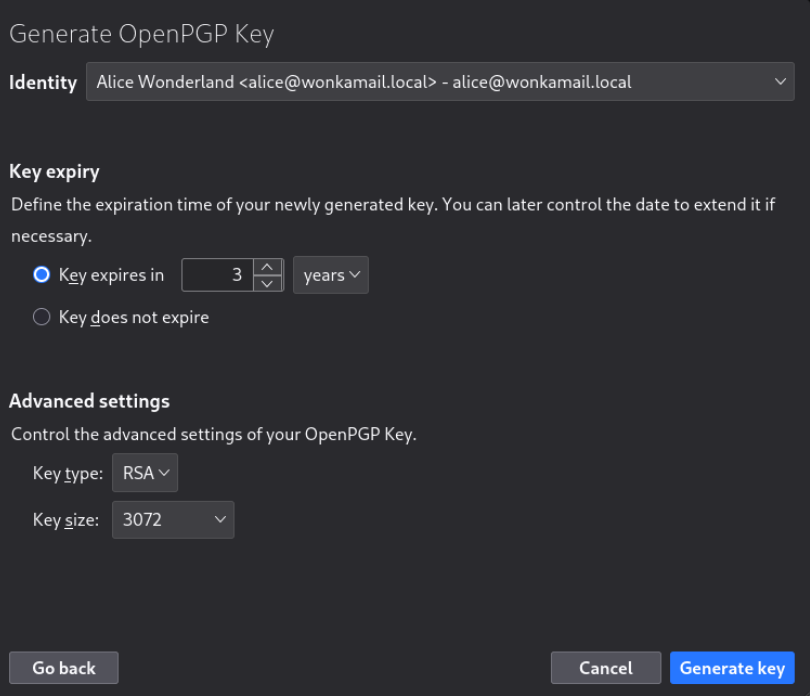This screenshot has height=696, width=810.
Task: Click the 'Control the advanced settings' description text
Action: [x=214, y=435]
